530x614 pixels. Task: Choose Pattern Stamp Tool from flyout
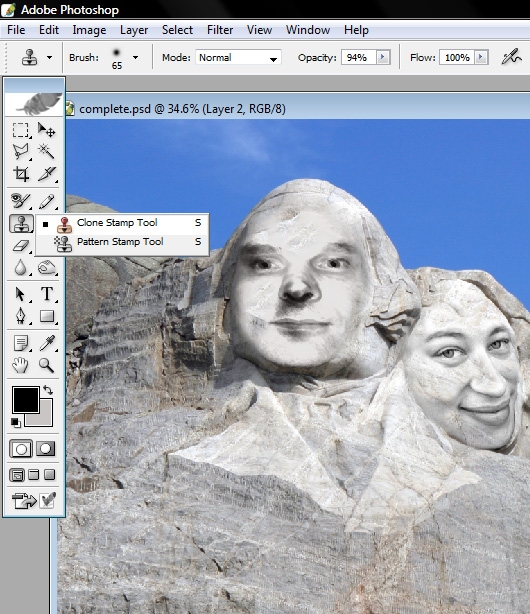tap(122, 244)
